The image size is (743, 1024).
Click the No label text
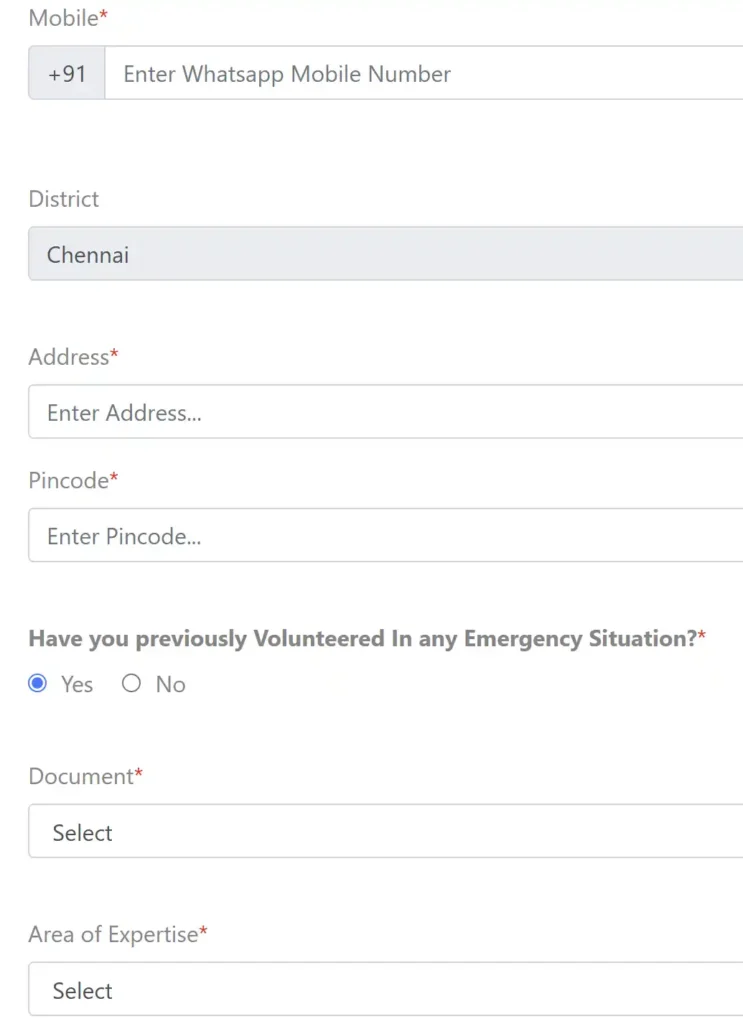click(170, 684)
